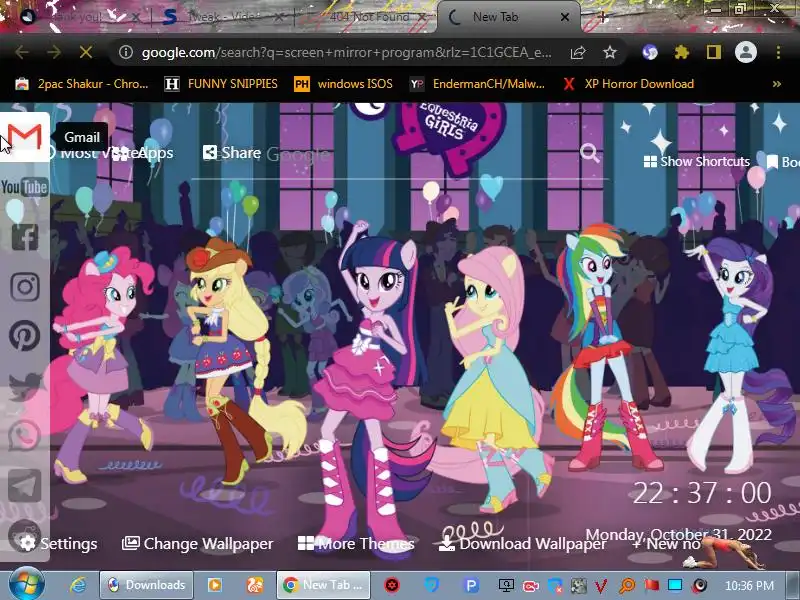Open the Extensions puzzle icon

point(682,52)
